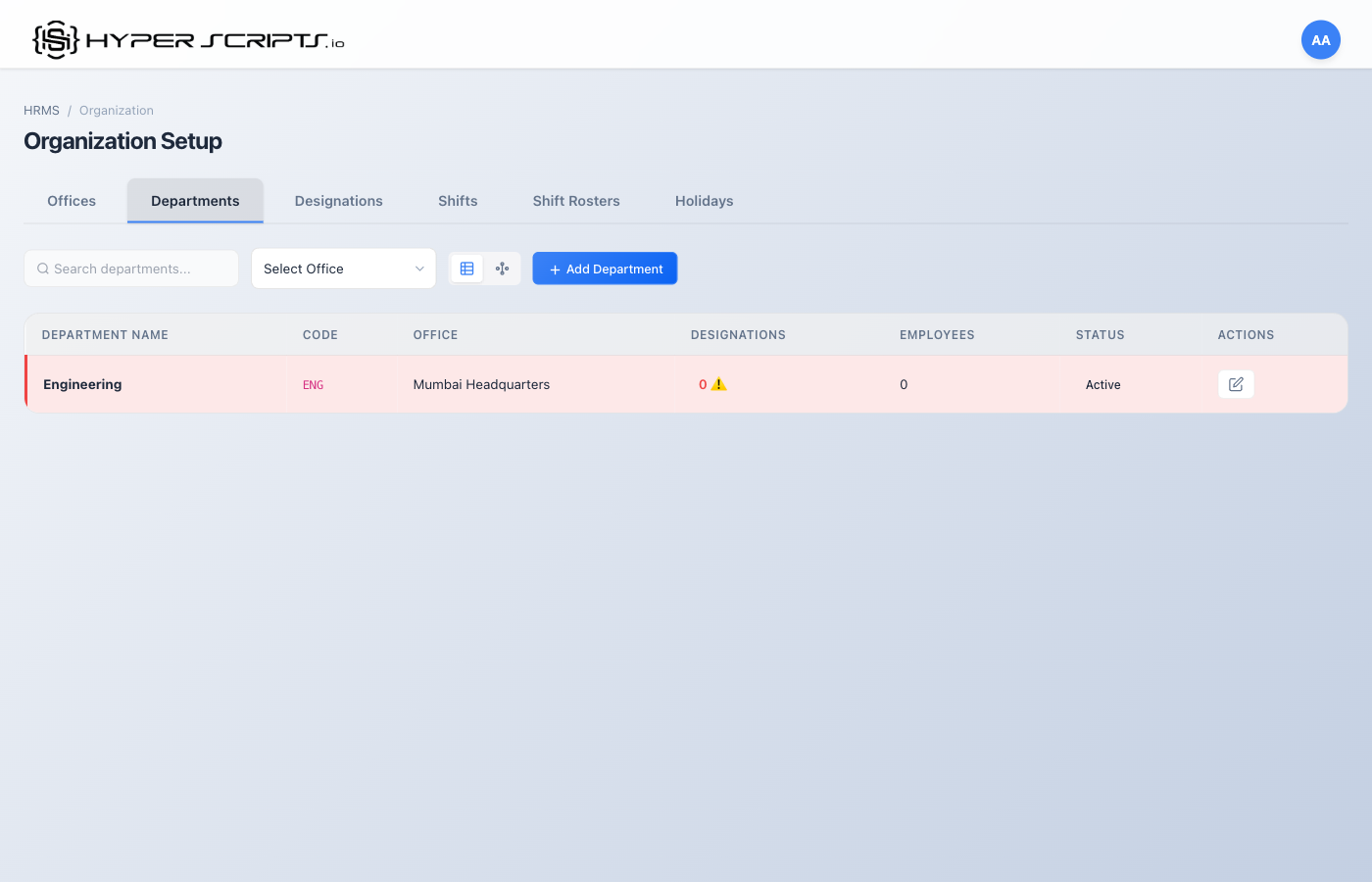1372x882 pixels.
Task: Click the warning triangle beside designations count
Action: (719, 384)
